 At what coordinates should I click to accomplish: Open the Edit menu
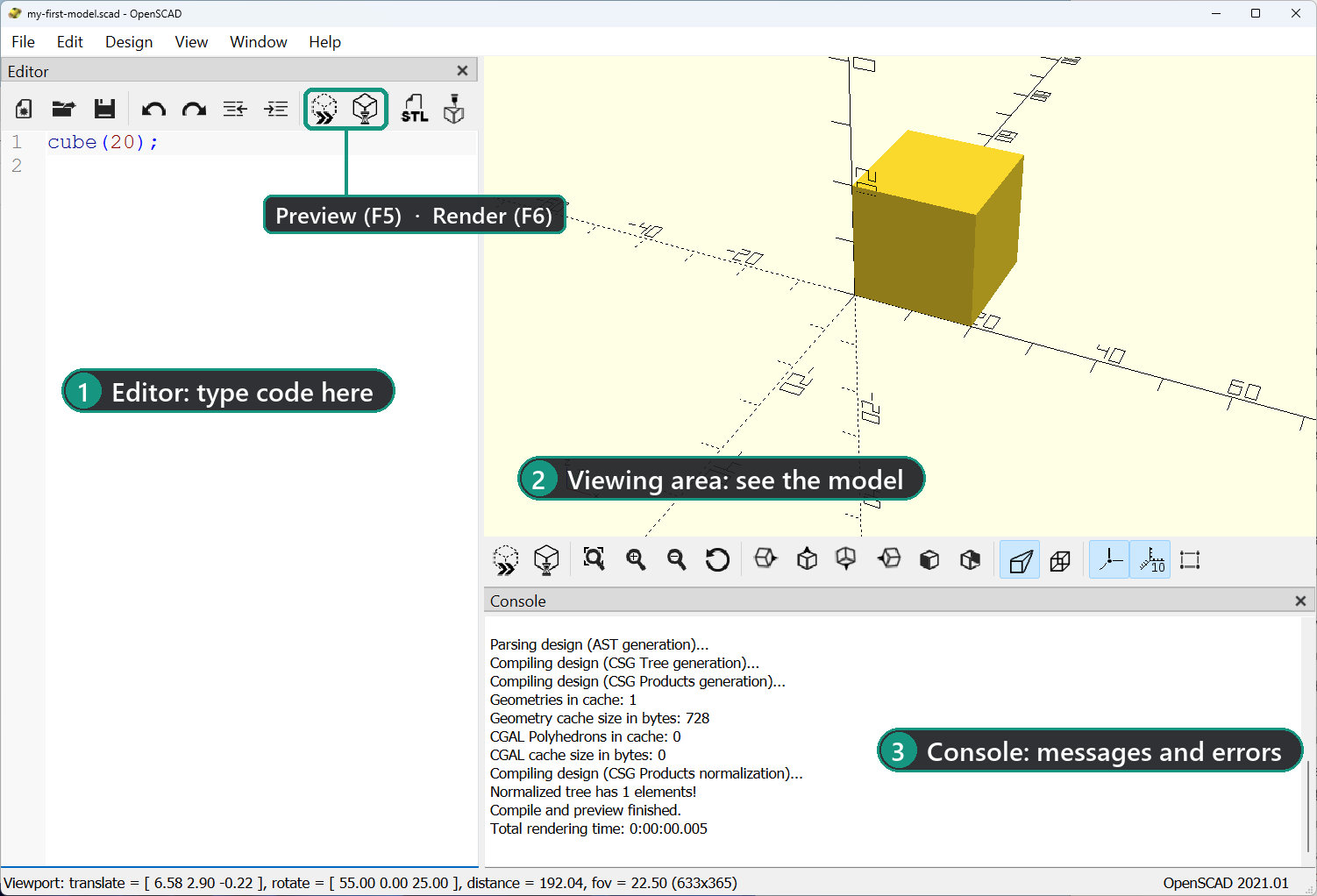(70, 42)
